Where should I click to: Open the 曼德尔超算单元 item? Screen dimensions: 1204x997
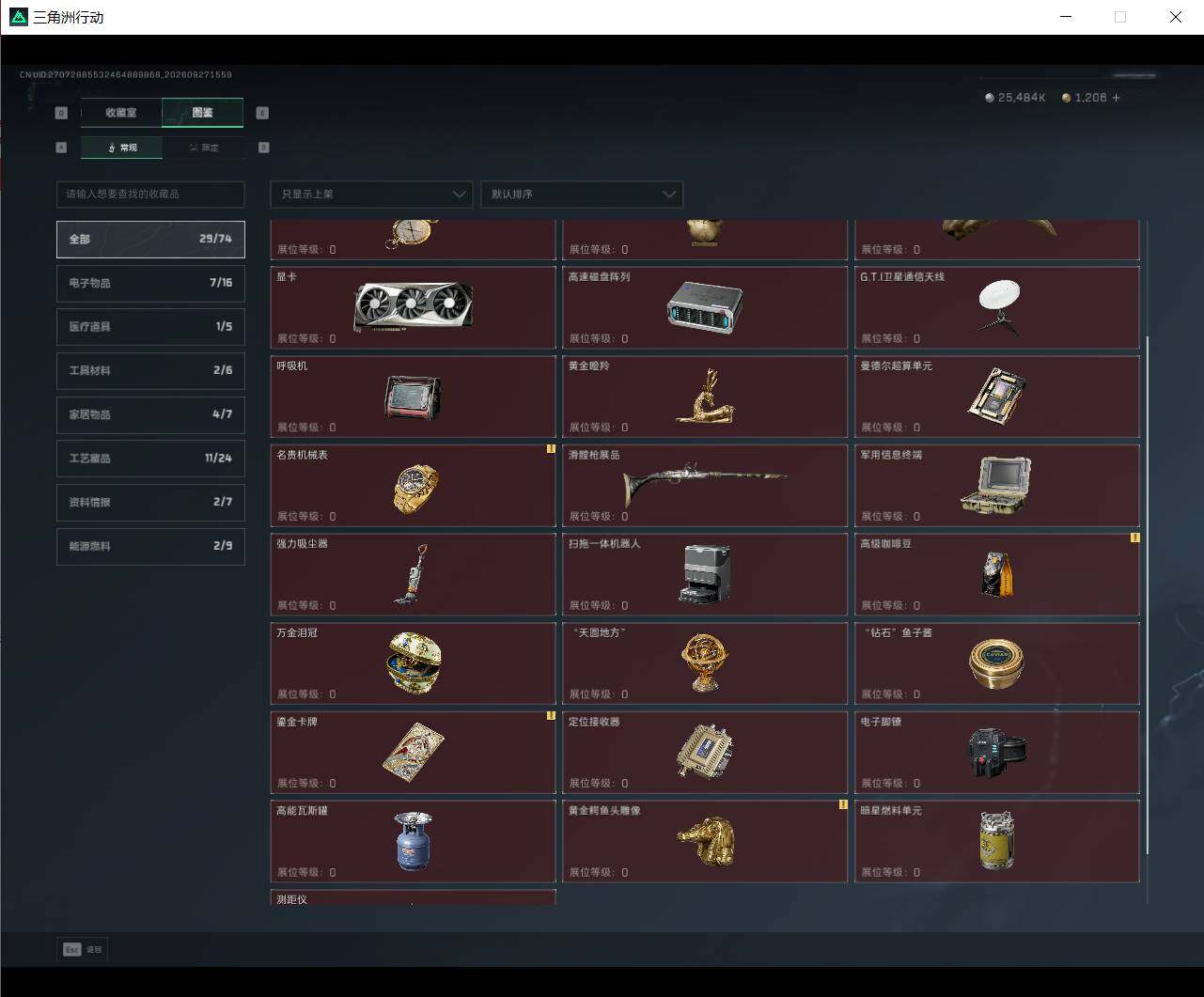click(x=997, y=397)
